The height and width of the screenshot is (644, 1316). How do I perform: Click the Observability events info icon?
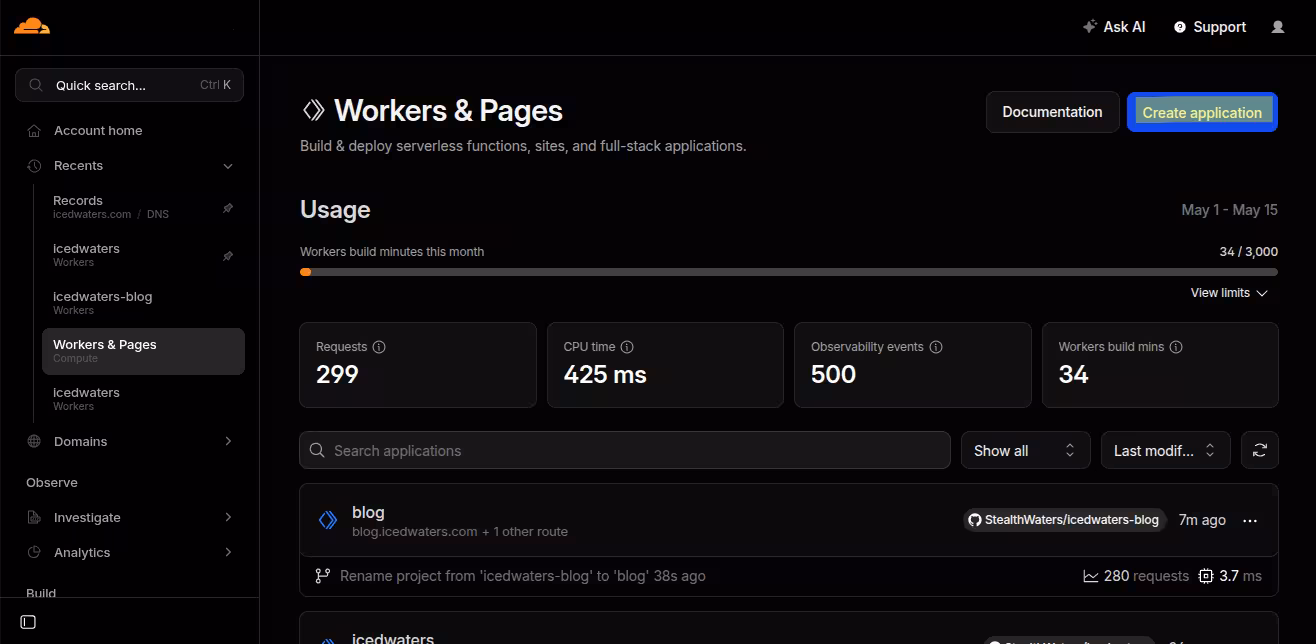936,347
